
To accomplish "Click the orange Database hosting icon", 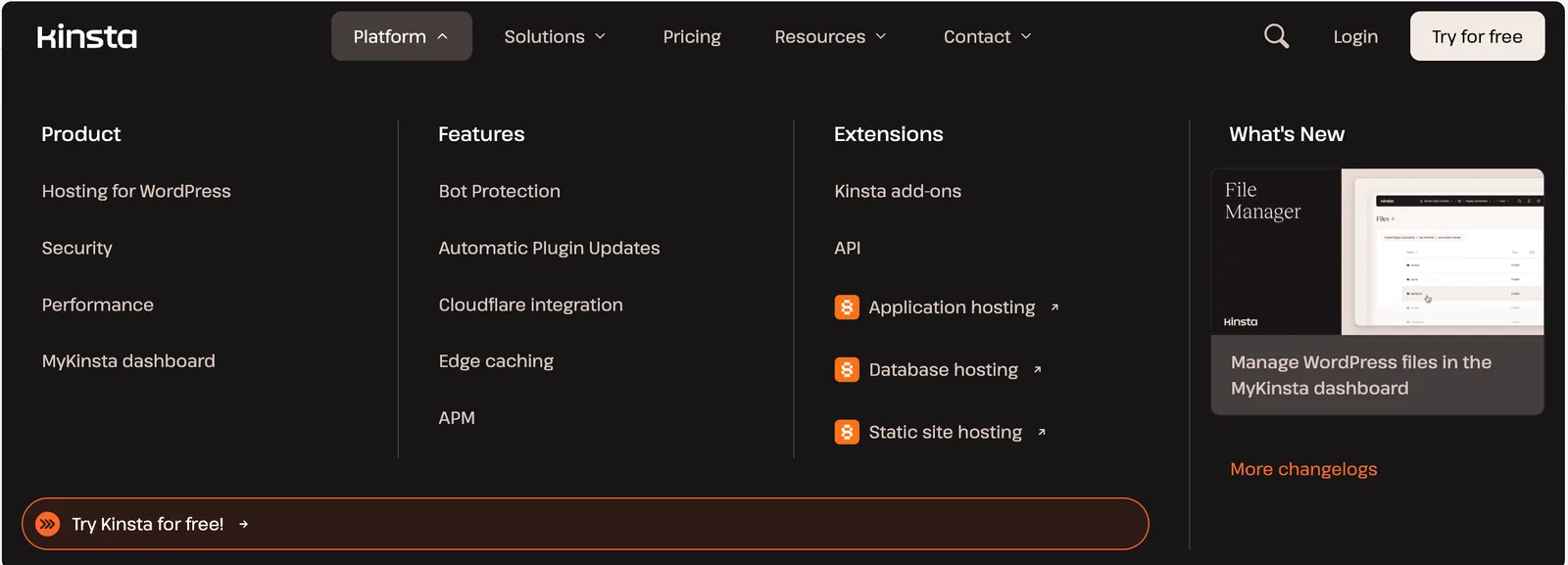I will pos(847,369).
